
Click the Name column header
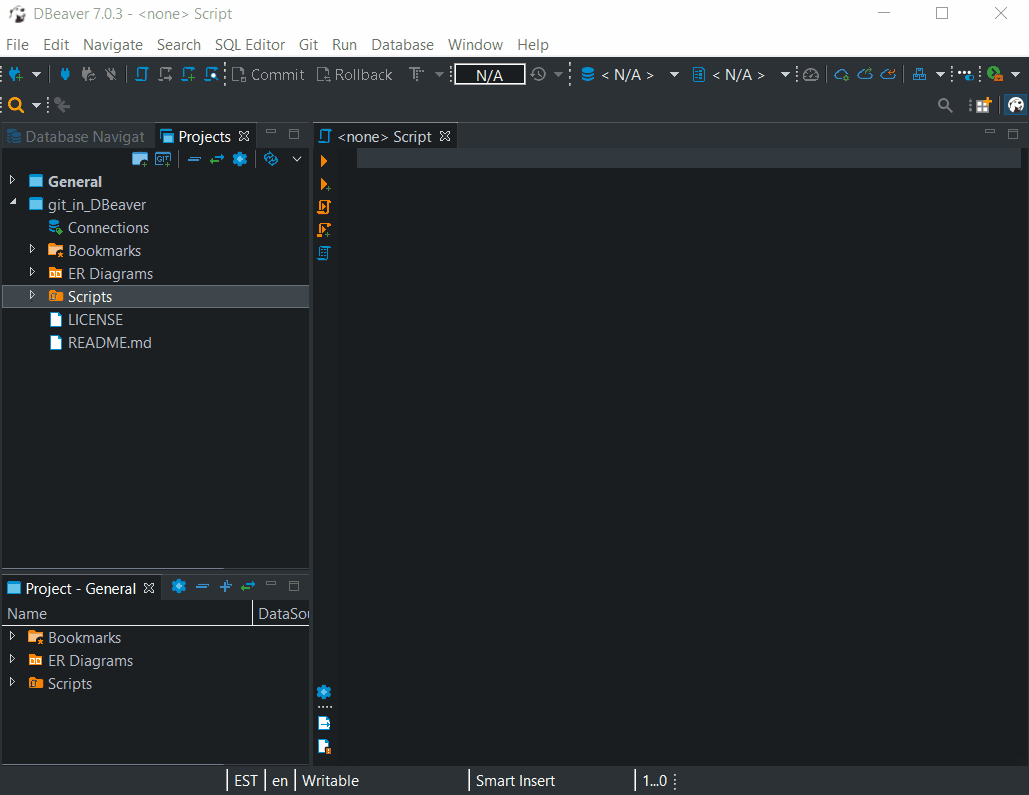pyautogui.click(x=127, y=614)
